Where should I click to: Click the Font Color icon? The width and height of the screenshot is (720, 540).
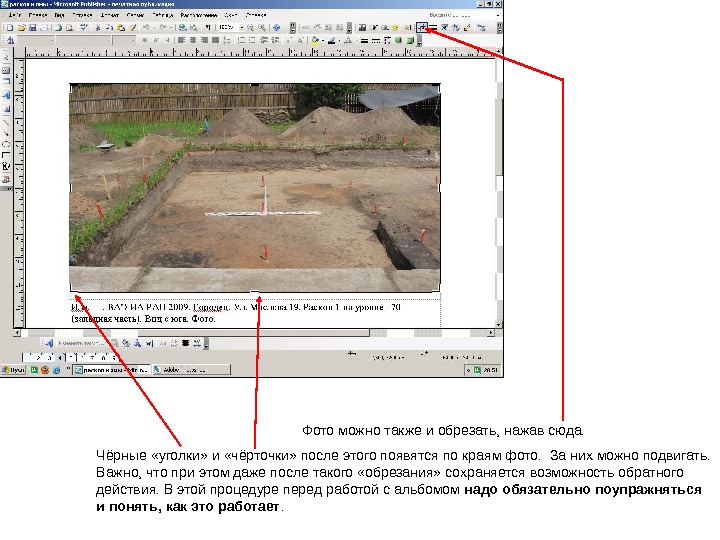pos(348,40)
